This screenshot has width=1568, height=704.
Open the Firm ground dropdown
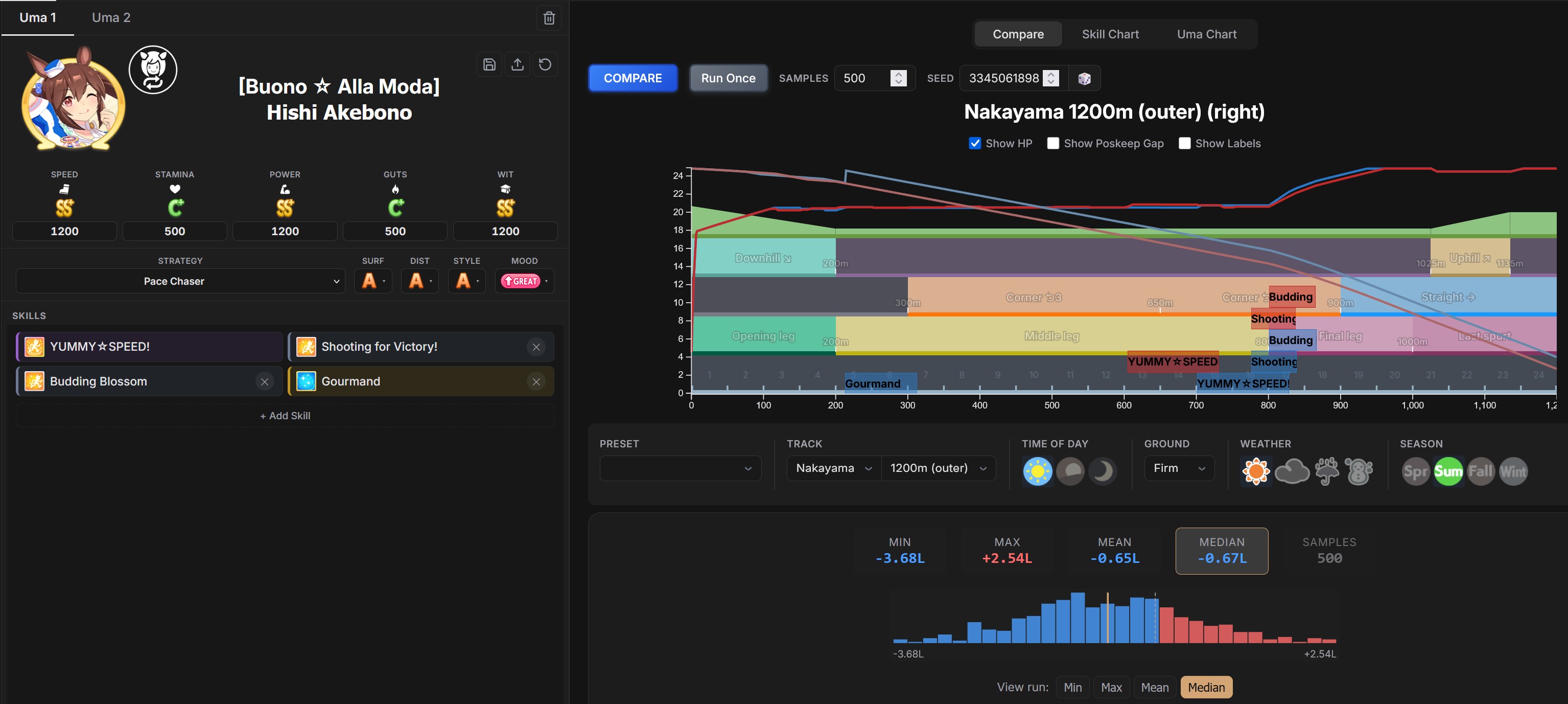click(1179, 468)
